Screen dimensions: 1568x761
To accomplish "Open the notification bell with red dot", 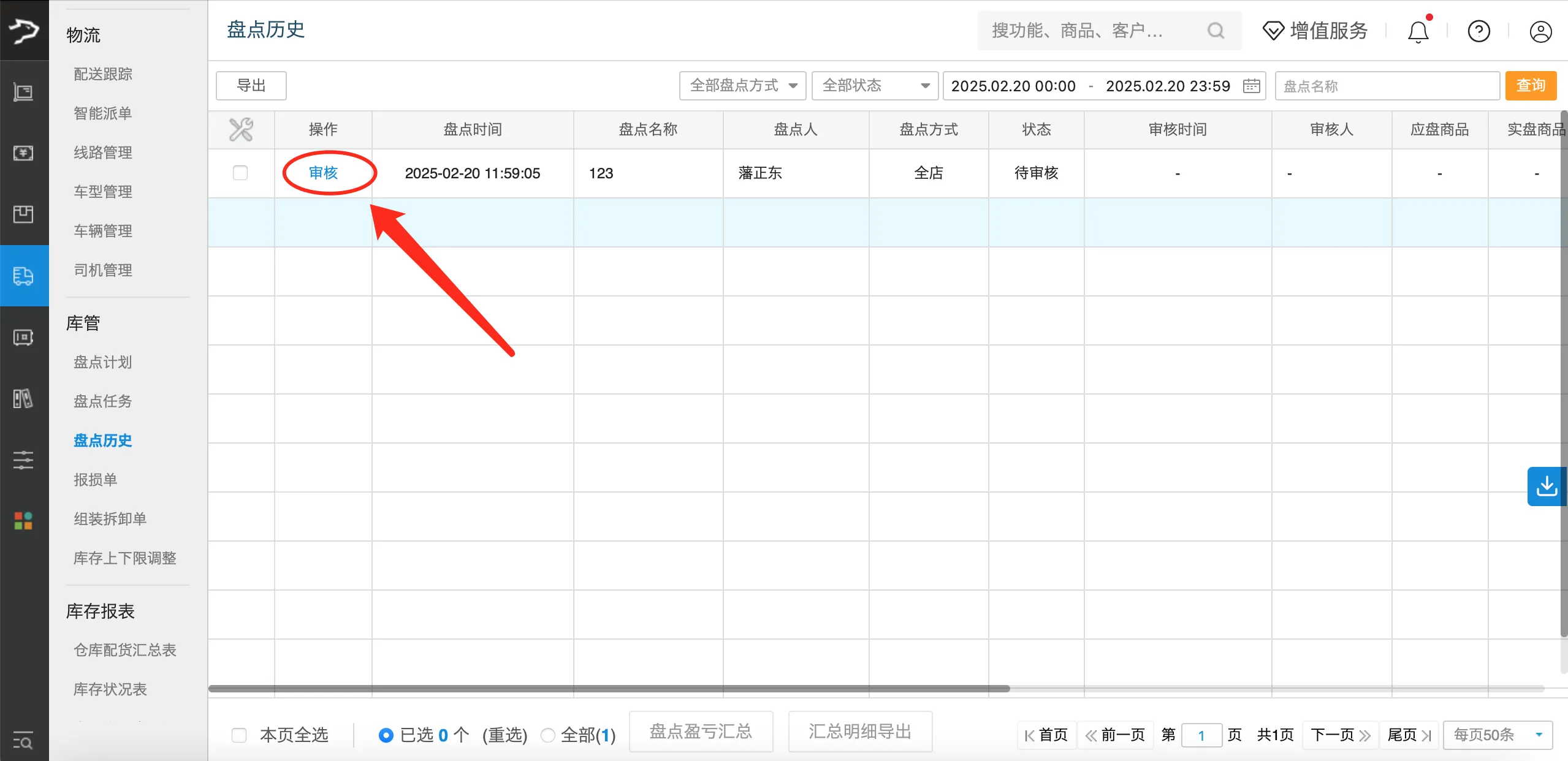I will click(x=1418, y=31).
